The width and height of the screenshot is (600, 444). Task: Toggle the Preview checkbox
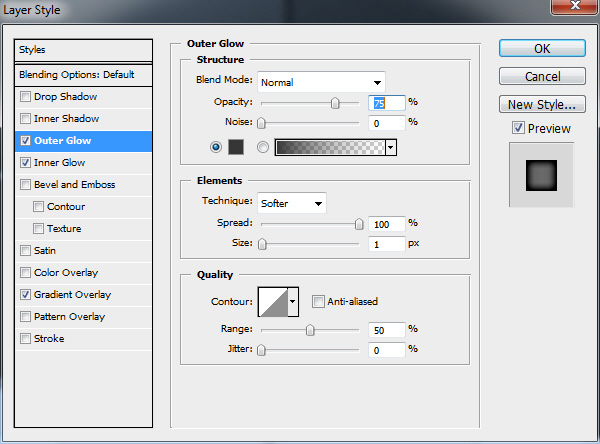pos(518,128)
